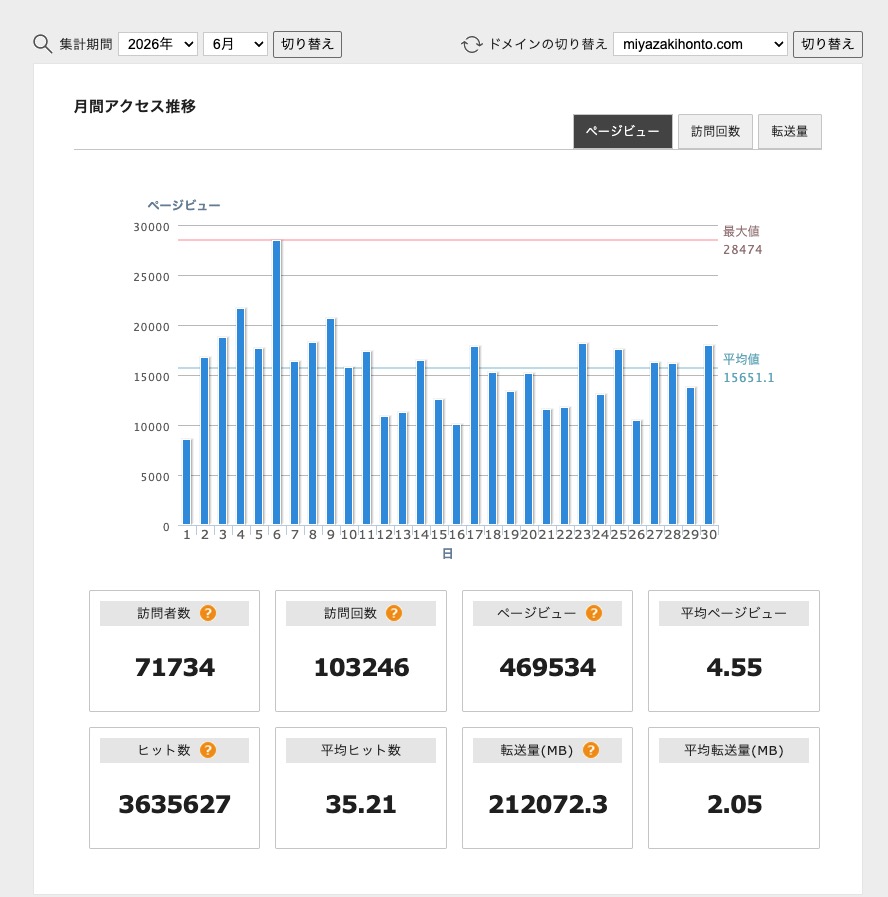
Task: Click the 訪問者数 value 71734
Action: 175,667
